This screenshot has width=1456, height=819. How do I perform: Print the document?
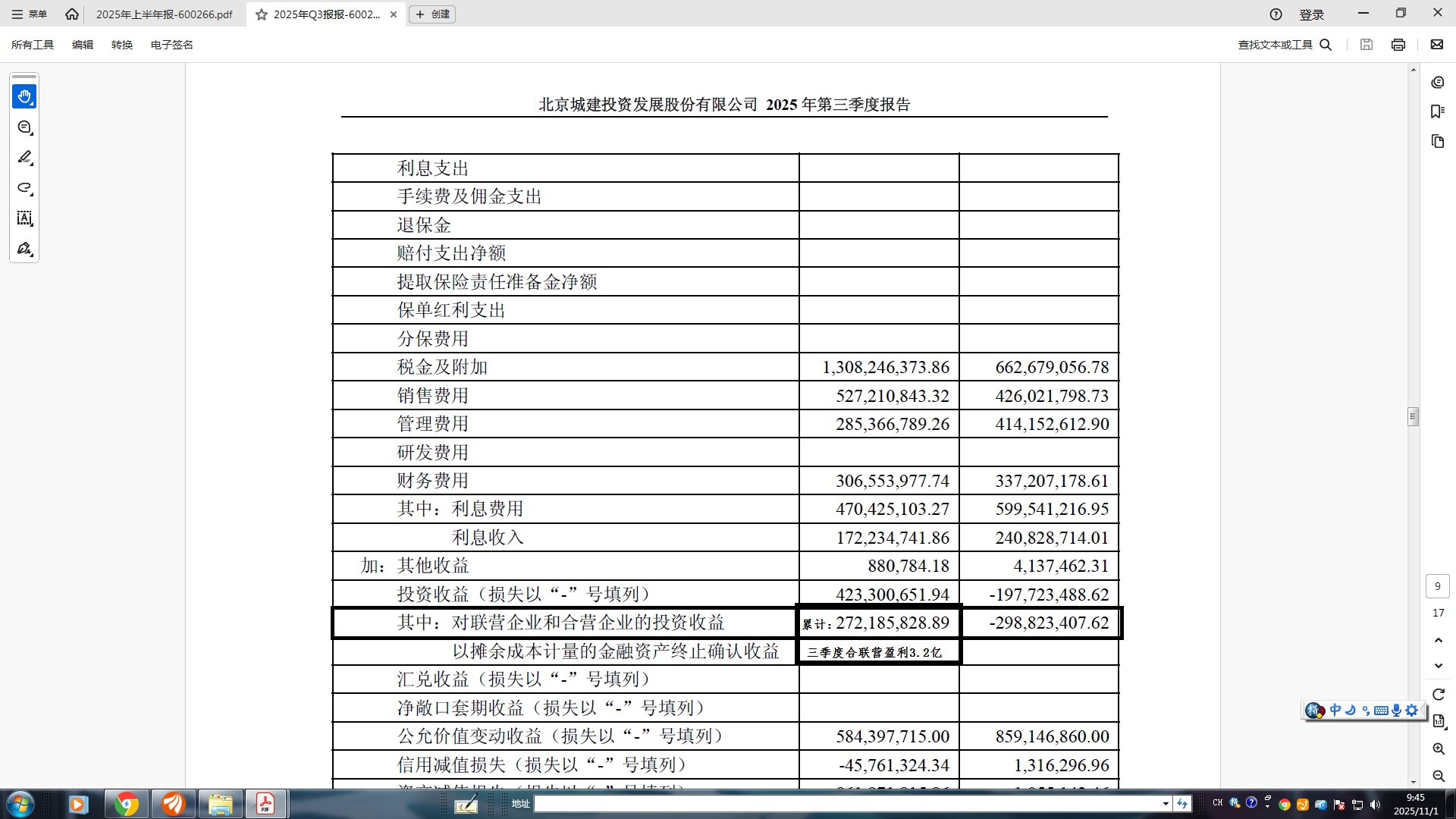[x=1398, y=45]
